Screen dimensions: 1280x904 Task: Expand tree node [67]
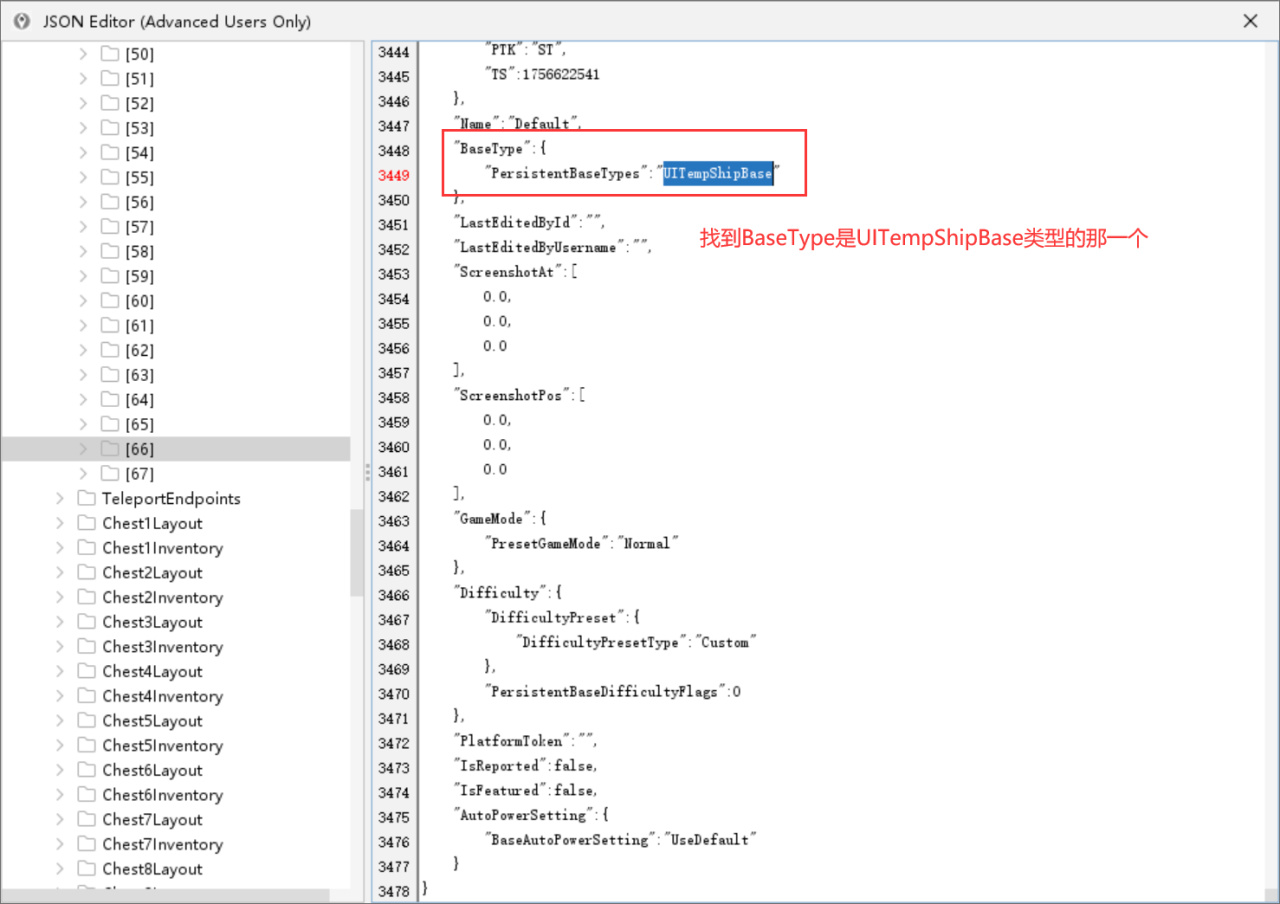[x=84, y=474]
